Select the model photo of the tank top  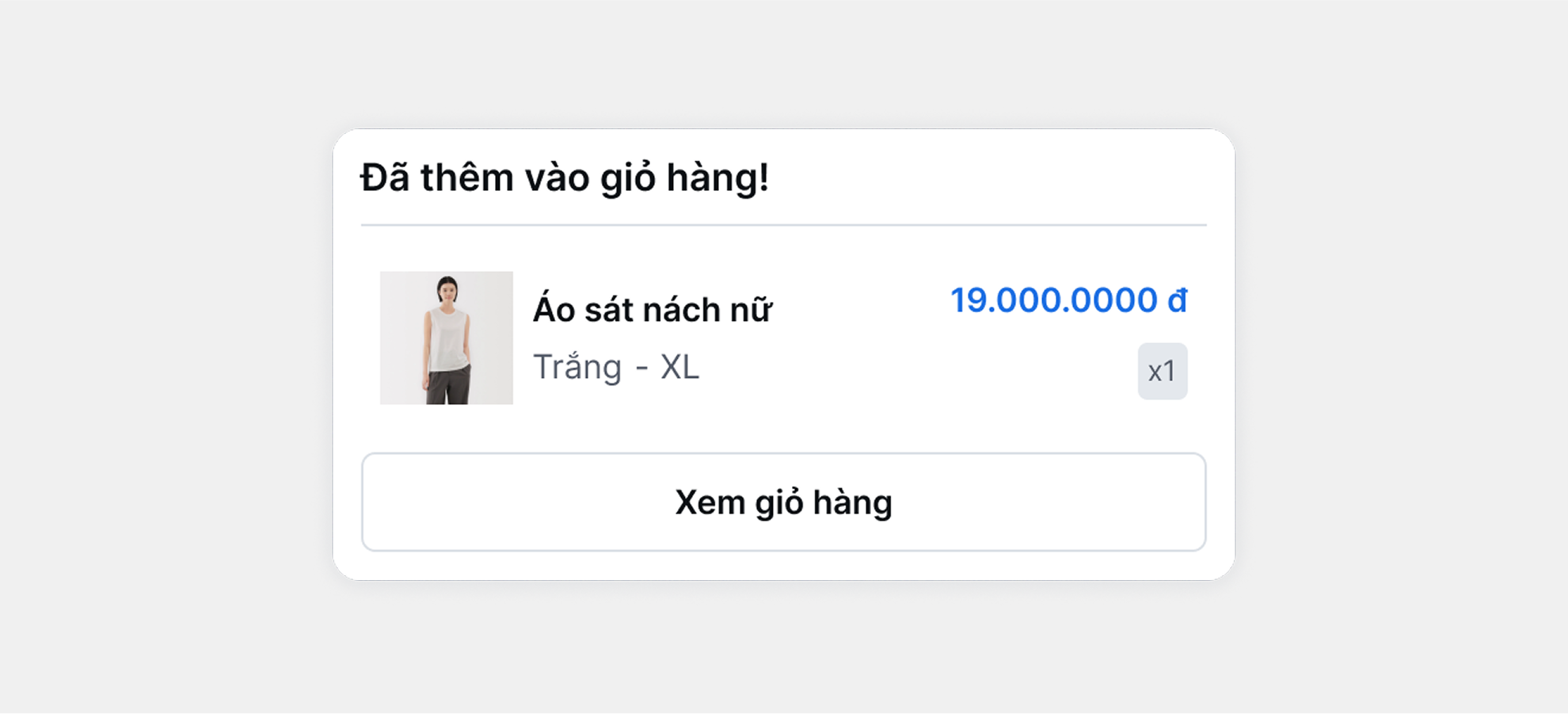coord(446,338)
